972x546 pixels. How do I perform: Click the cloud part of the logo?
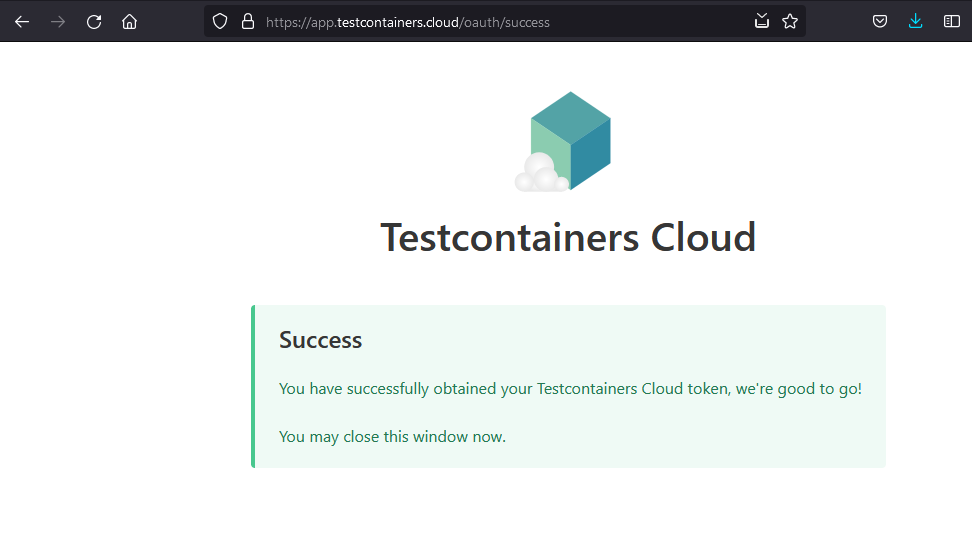pos(540,174)
